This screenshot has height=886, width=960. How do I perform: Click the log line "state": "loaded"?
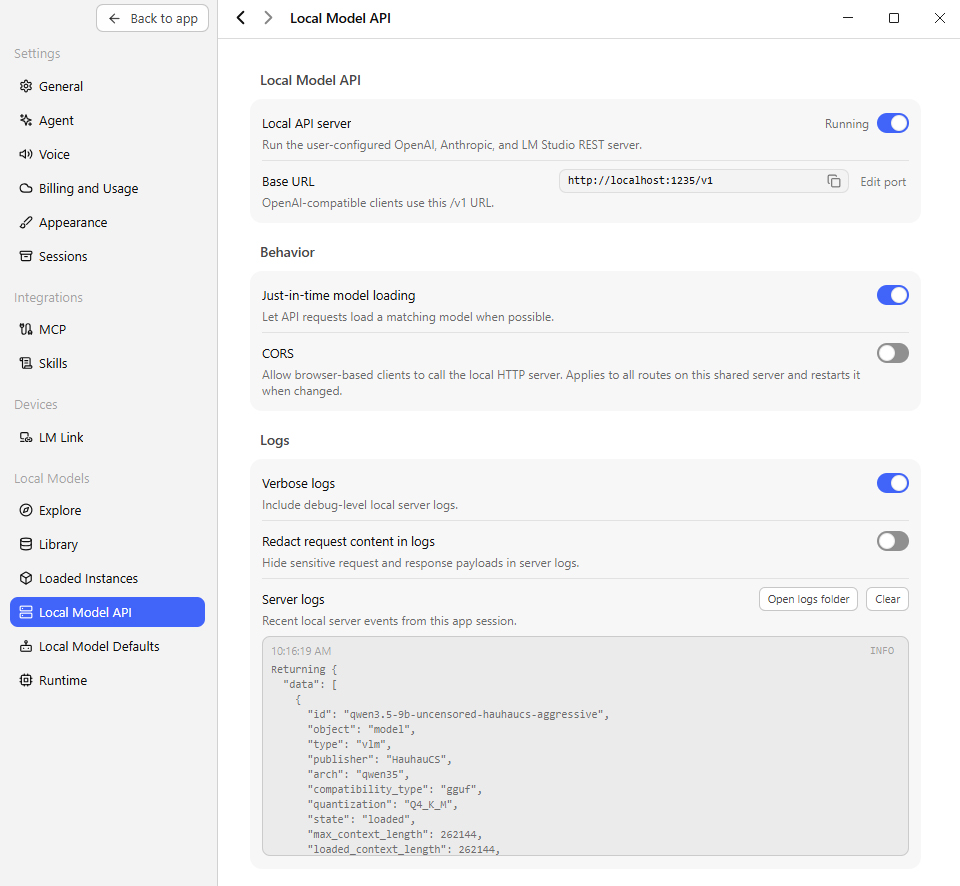pos(361,819)
